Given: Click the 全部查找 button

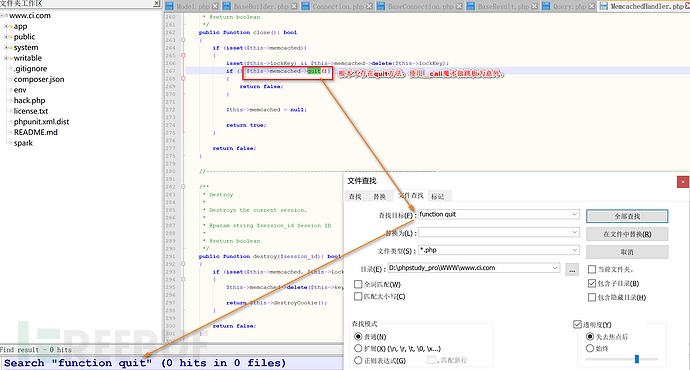Looking at the screenshot, I should pos(627,216).
